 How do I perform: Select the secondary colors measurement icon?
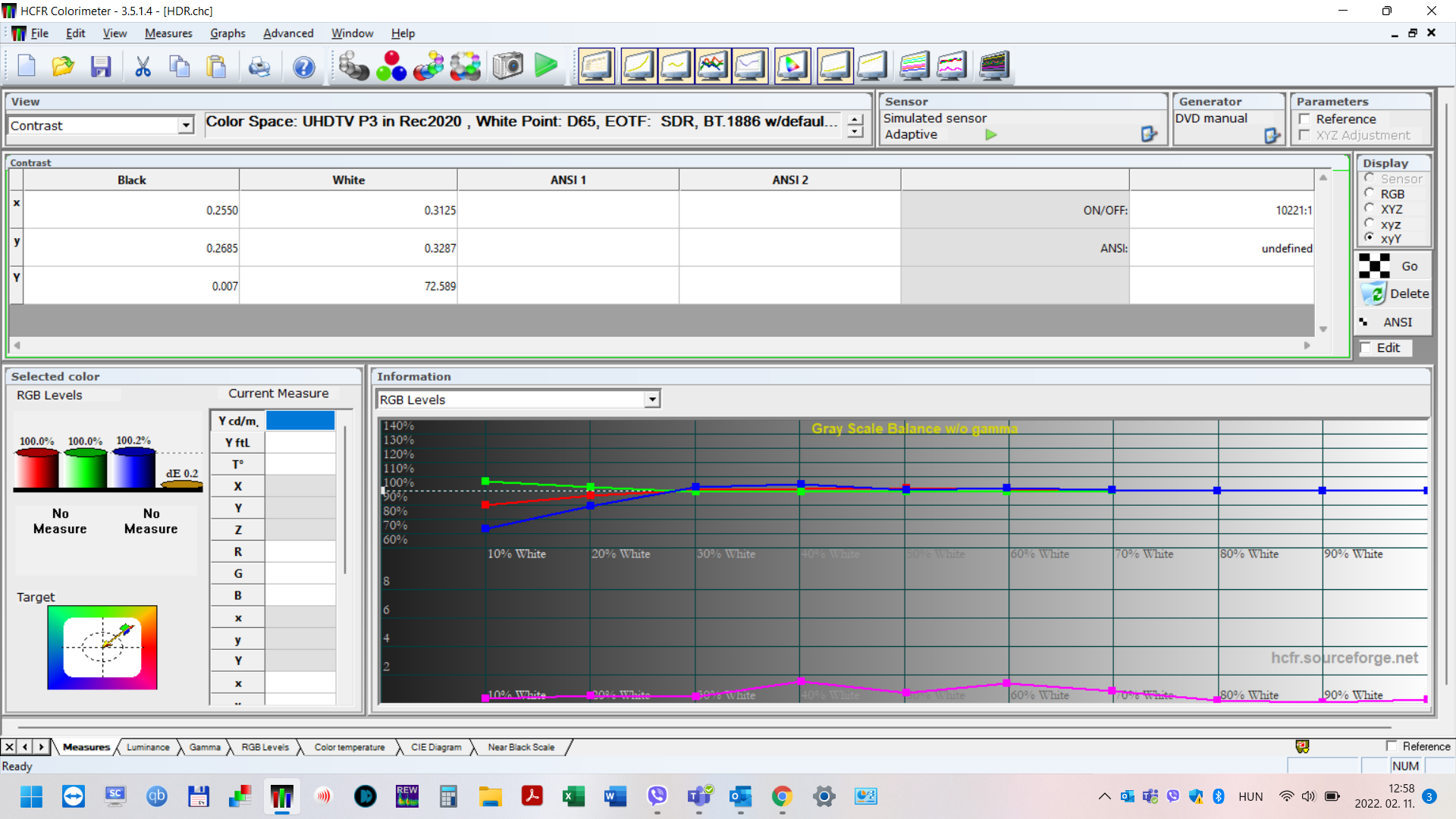point(429,66)
